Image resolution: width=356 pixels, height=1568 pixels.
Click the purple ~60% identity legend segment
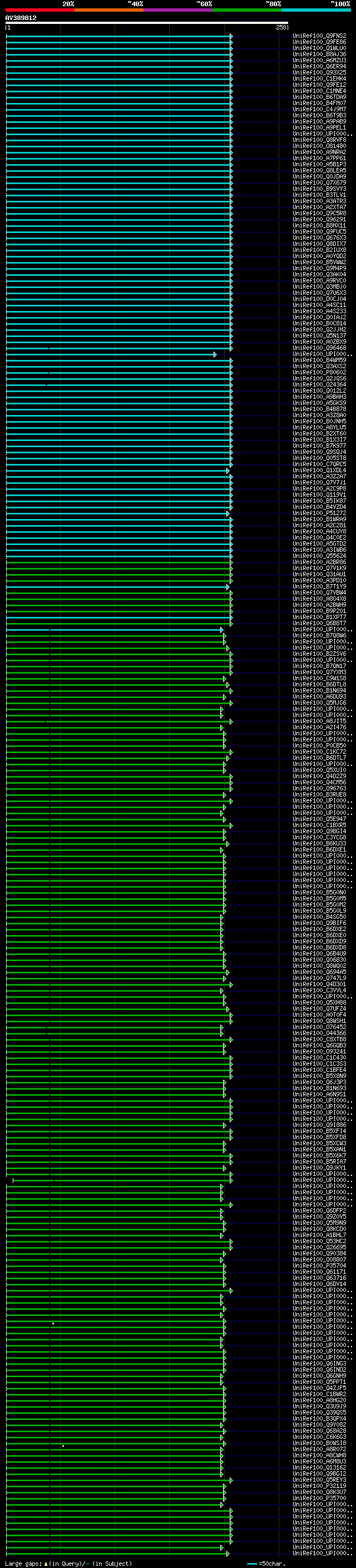(x=179, y=10)
